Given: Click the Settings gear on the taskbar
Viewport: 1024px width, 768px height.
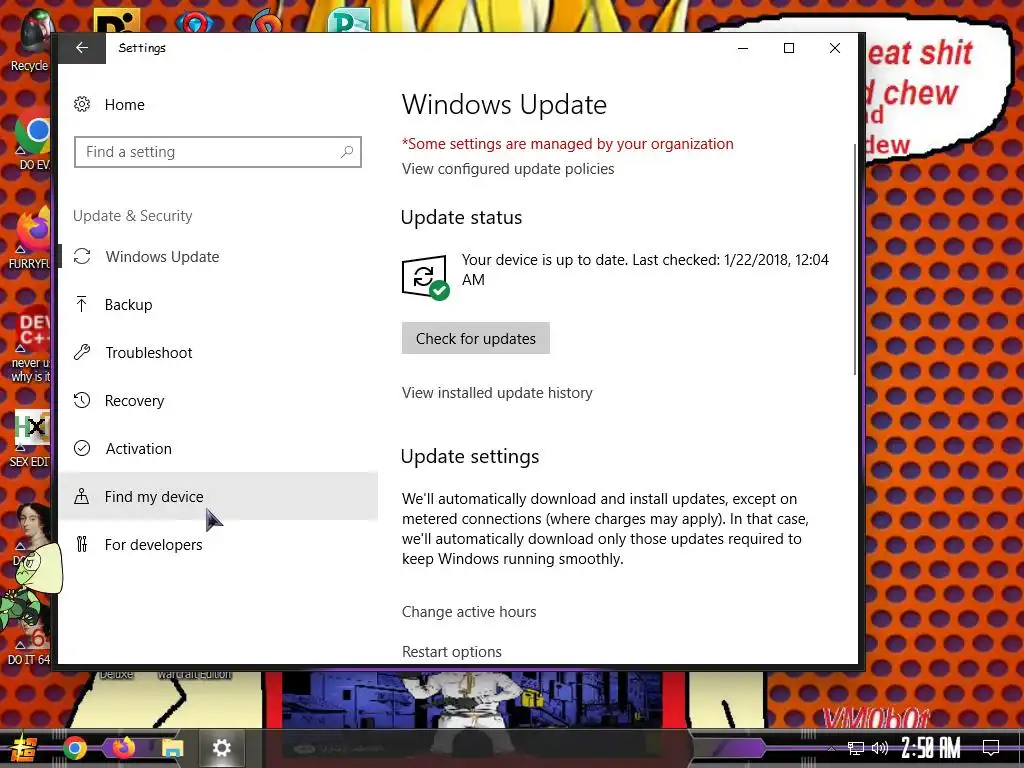Looking at the screenshot, I should pos(221,748).
